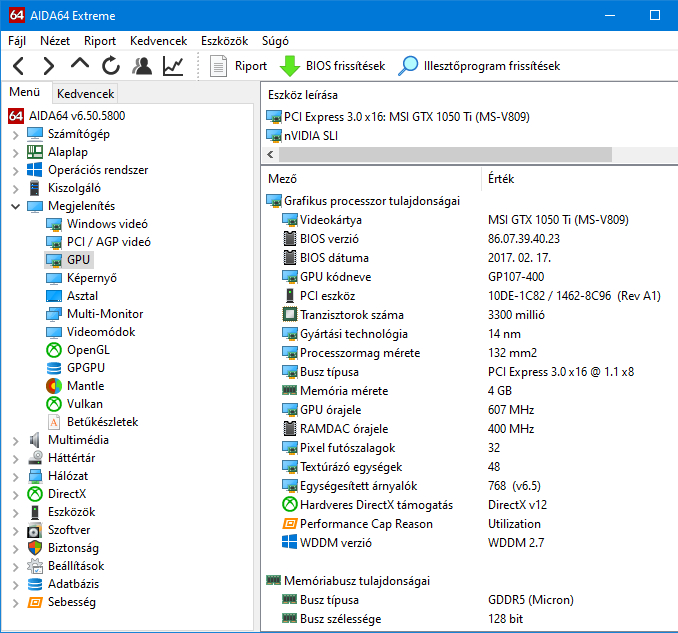Screen dimensions: 678x633
Task: Open the Kedvencek menu in the menu bar
Action: (158, 41)
